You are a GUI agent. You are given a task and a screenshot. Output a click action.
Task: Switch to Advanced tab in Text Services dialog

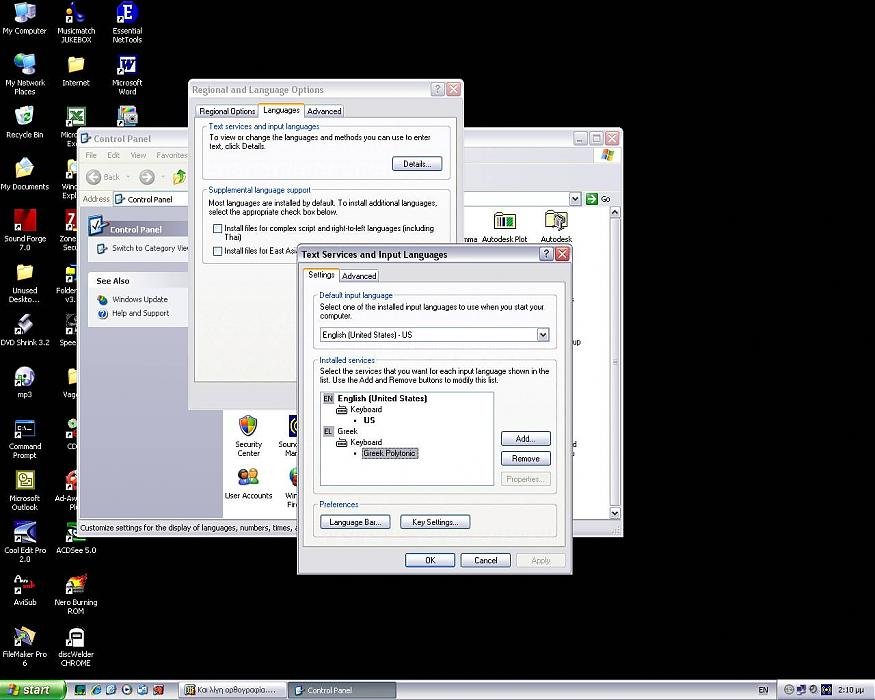(x=359, y=276)
